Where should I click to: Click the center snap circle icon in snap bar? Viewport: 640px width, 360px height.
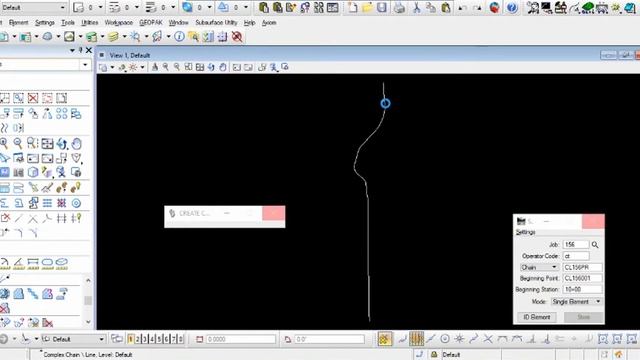tap(445, 339)
